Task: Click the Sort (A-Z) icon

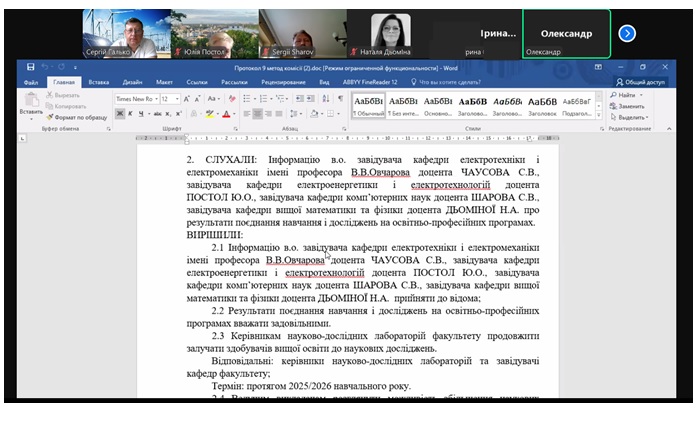Action: pos(326,99)
